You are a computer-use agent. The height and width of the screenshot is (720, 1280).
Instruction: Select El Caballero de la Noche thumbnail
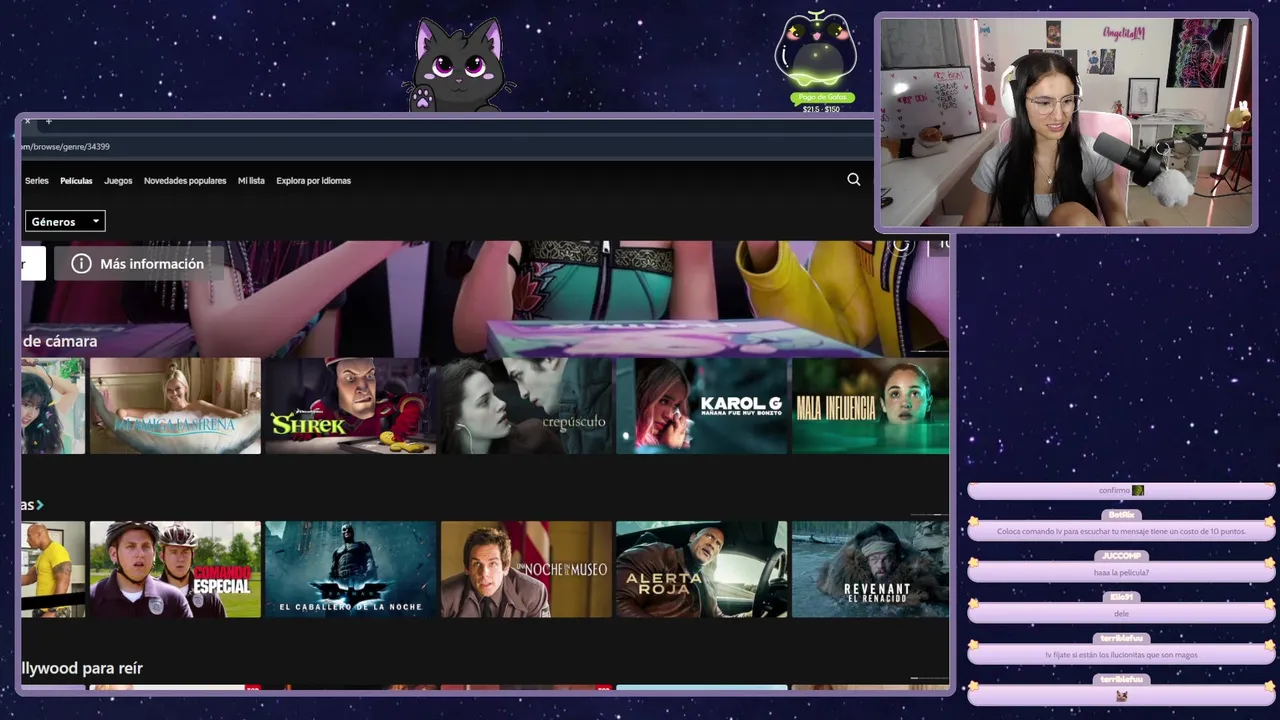[350, 569]
